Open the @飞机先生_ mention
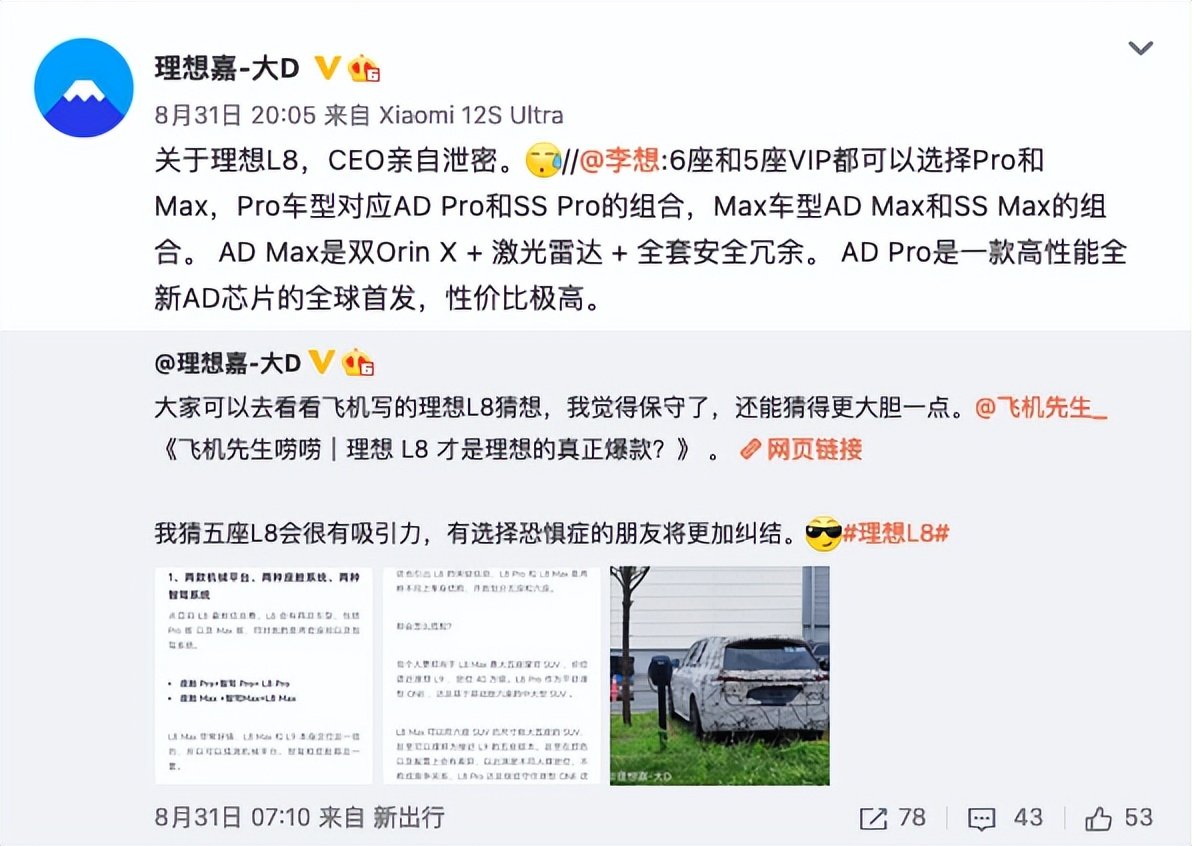Viewport: 1192px width, 846px height. (1041, 408)
